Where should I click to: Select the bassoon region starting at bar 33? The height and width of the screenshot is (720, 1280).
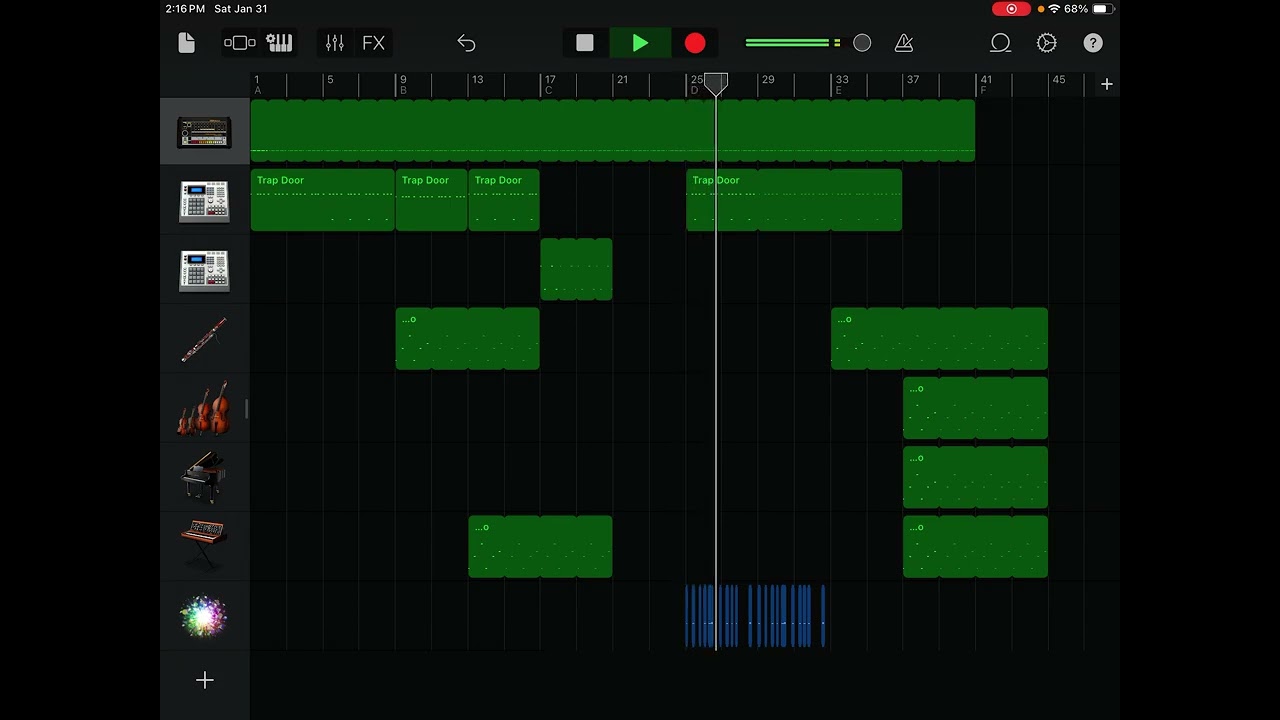pyautogui.click(x=939, y=339)
